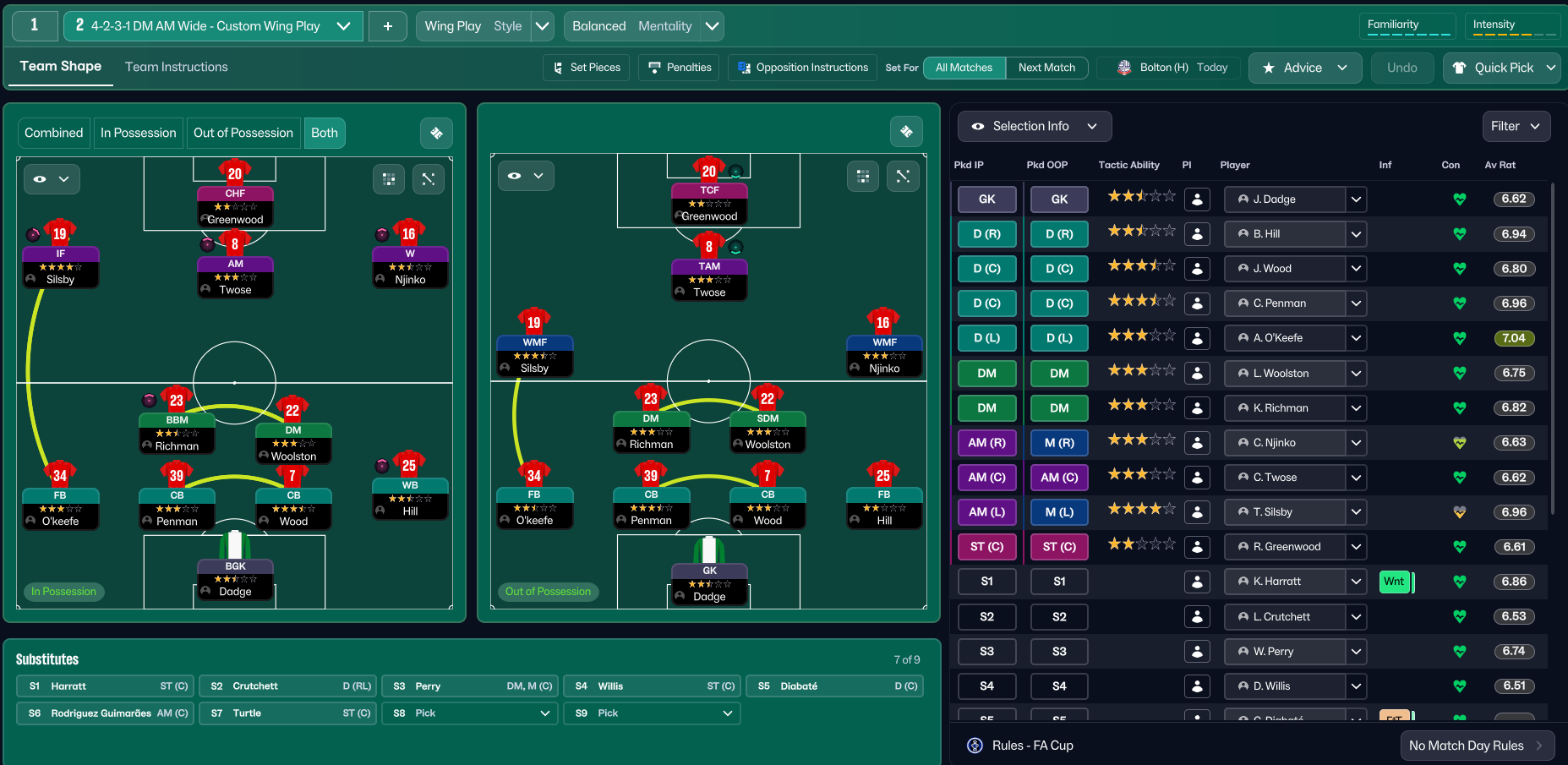Screen dimensions: 1568x765
Task: Open the Advice menu button
Action: click(x=1305, y=68)
